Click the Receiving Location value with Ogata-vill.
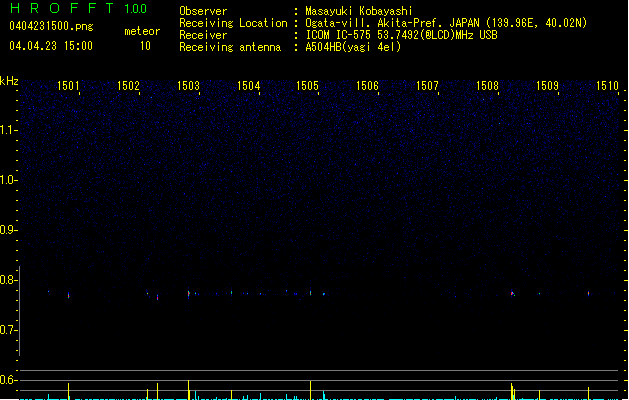 pyautogui.click(x=446, y=23)
